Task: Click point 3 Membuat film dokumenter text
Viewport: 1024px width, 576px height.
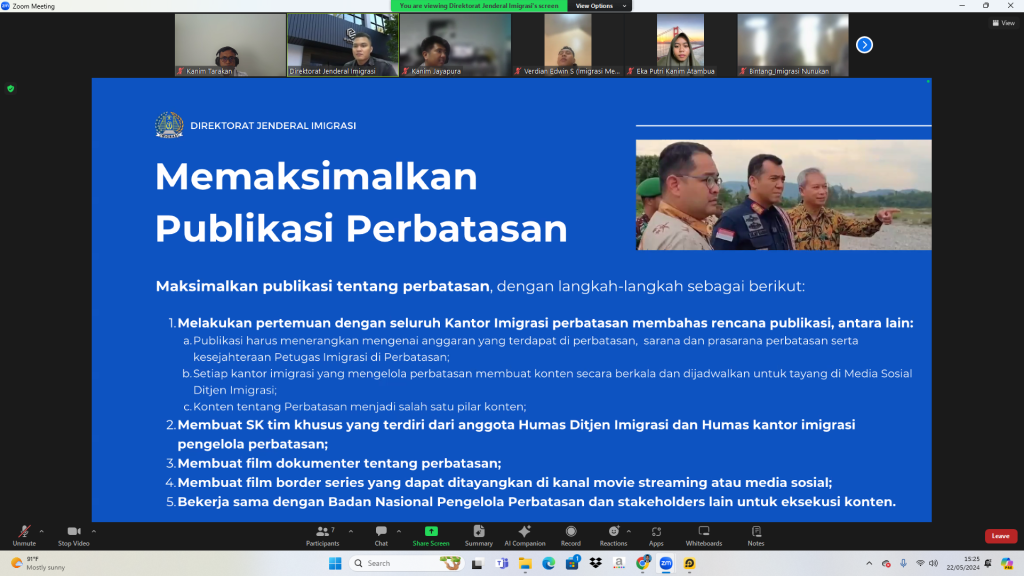Action: click(x=340, y=463)
